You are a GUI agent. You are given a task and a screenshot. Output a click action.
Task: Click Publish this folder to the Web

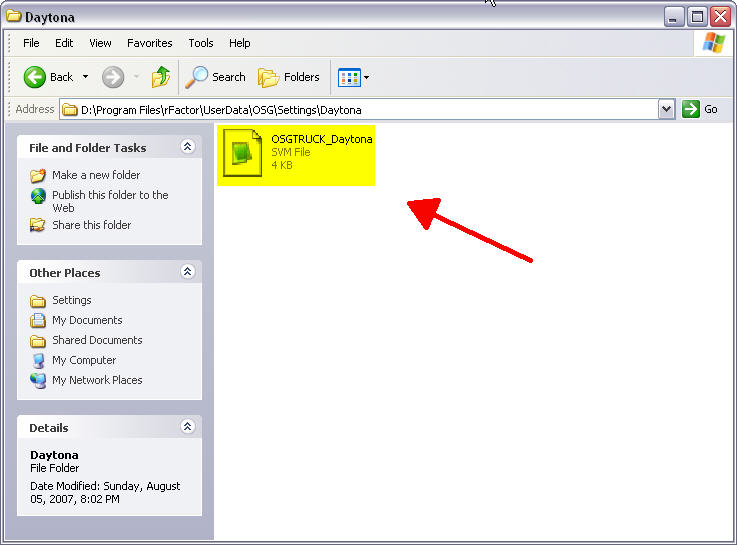pos(110,201)
